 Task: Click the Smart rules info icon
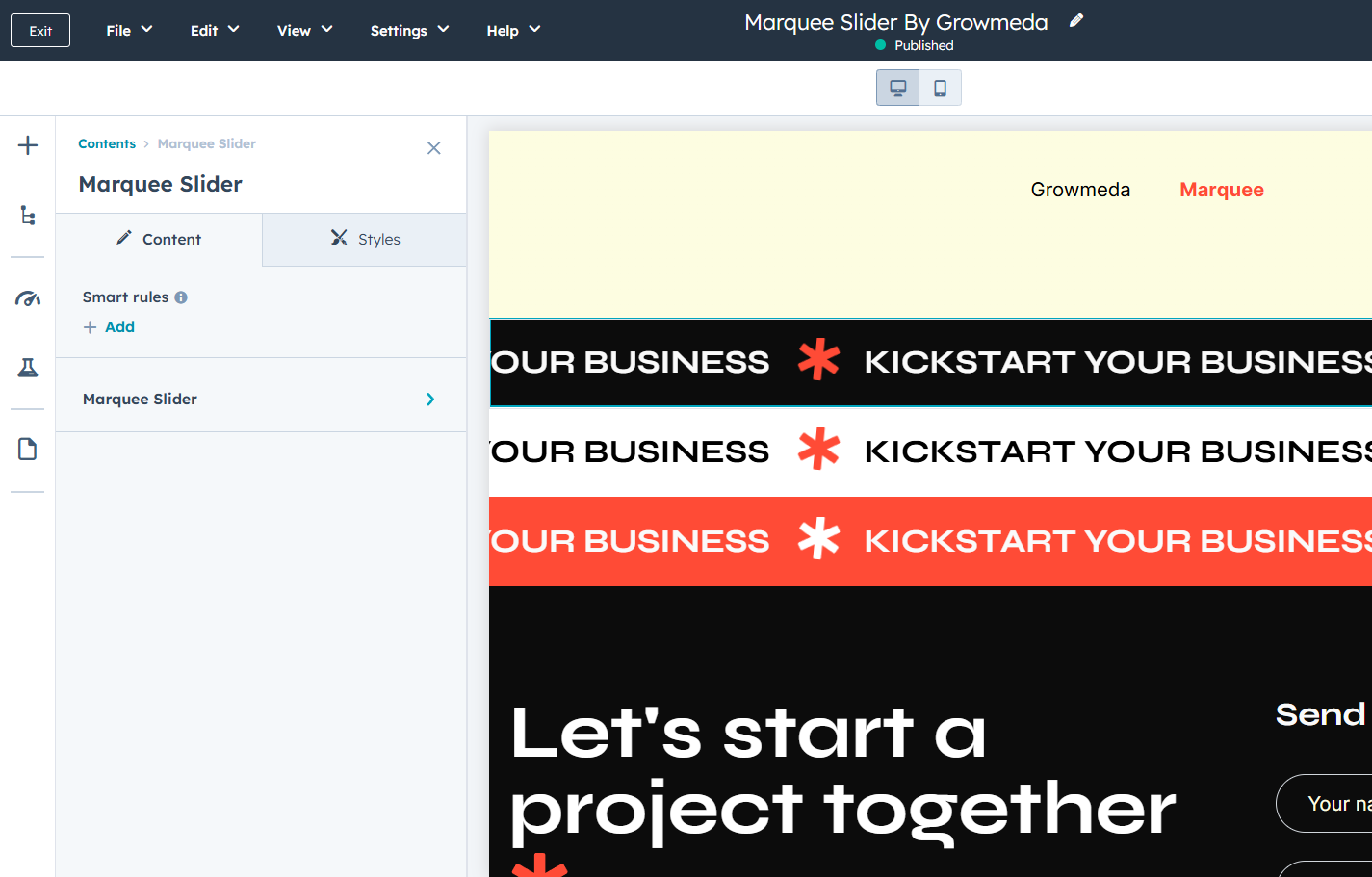pos(181,297)
